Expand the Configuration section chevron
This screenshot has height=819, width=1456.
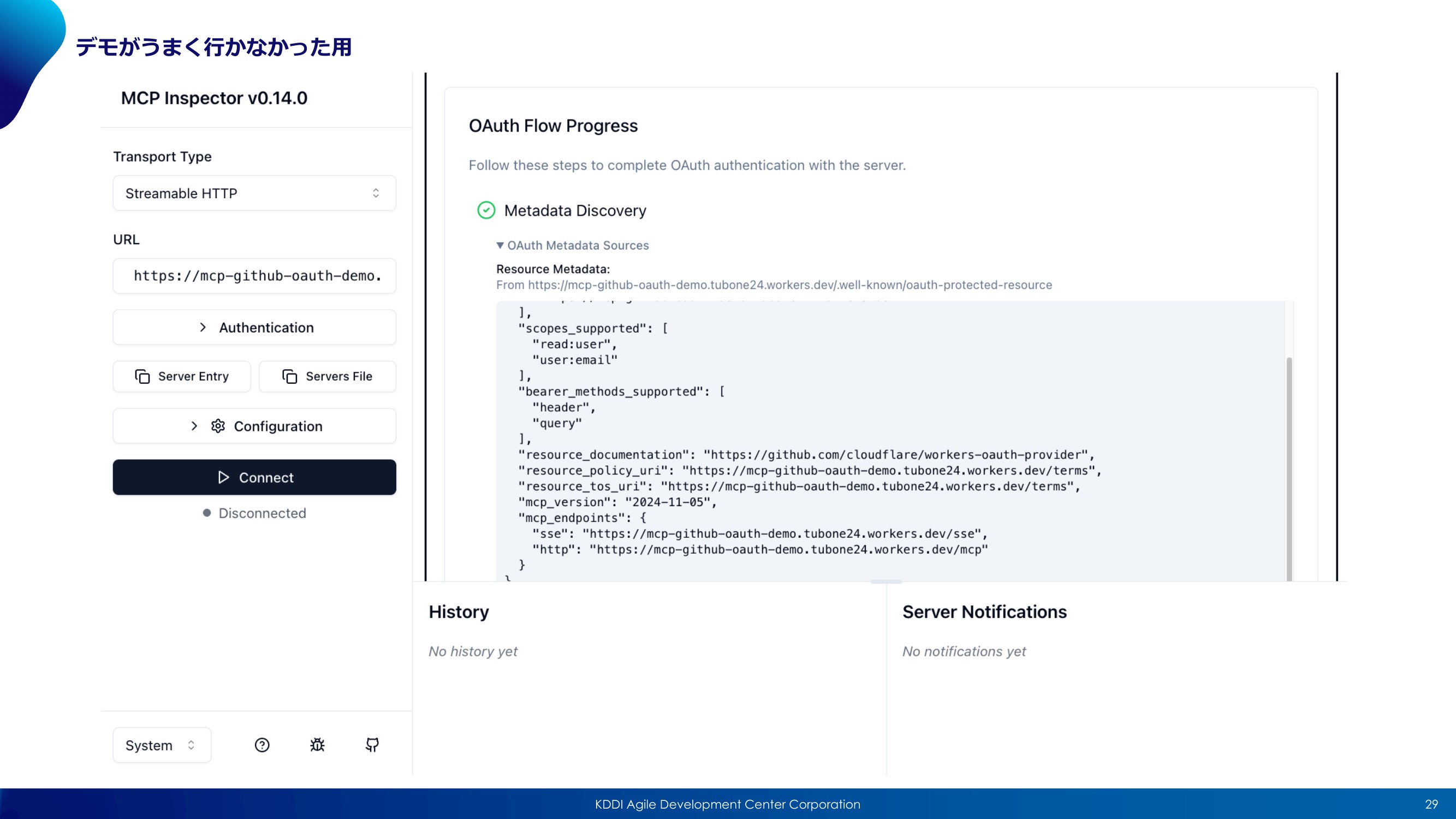[194, 426]
